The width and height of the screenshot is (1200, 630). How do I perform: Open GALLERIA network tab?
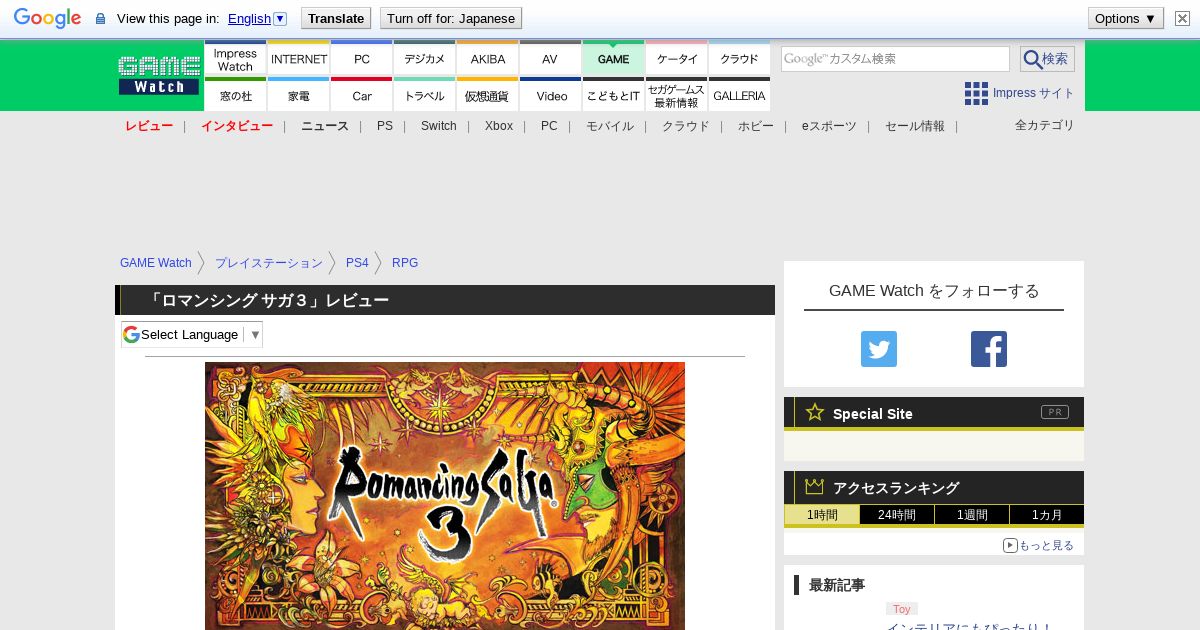click(739, 95)
